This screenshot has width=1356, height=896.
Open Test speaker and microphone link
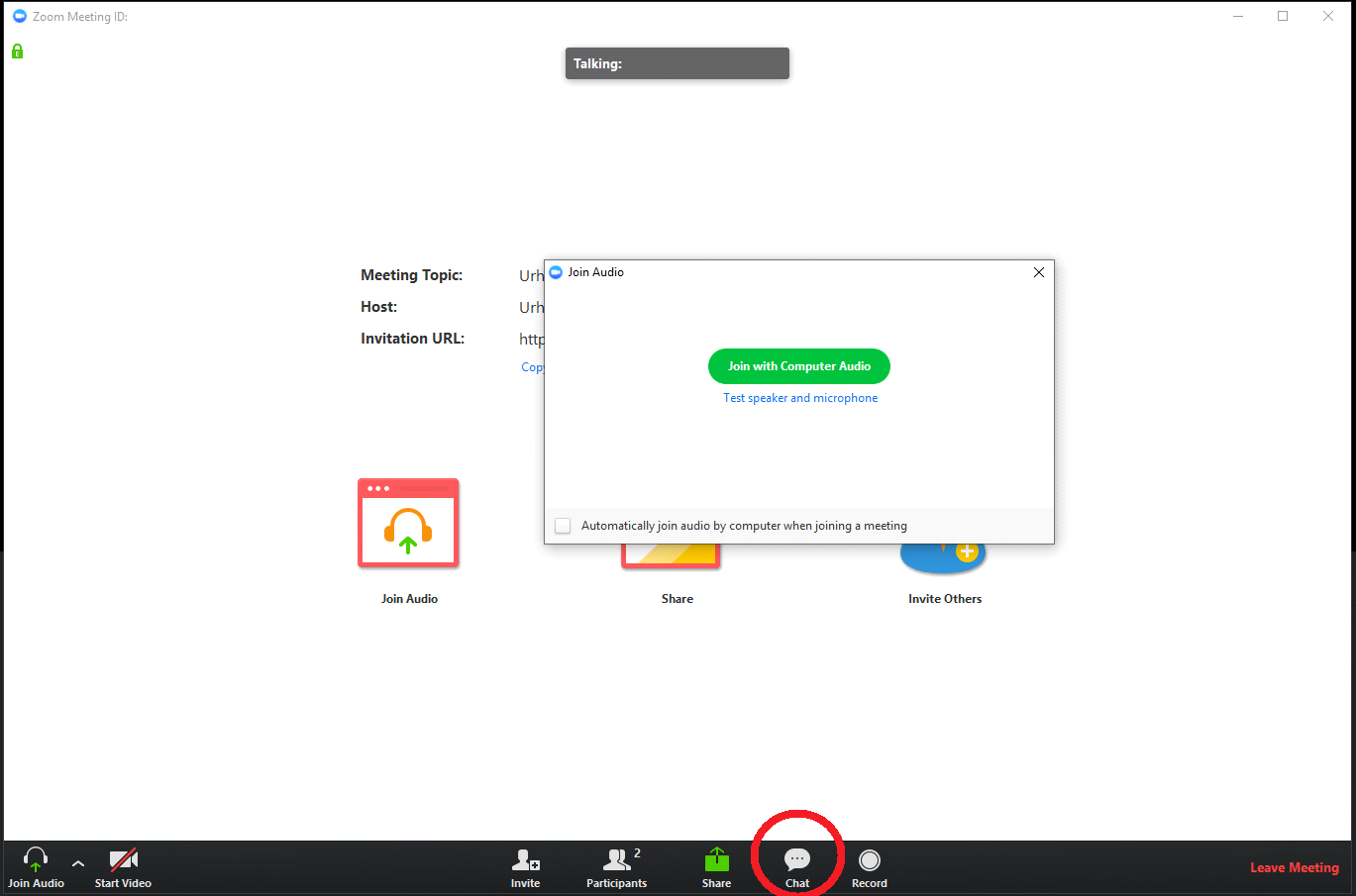800,398
